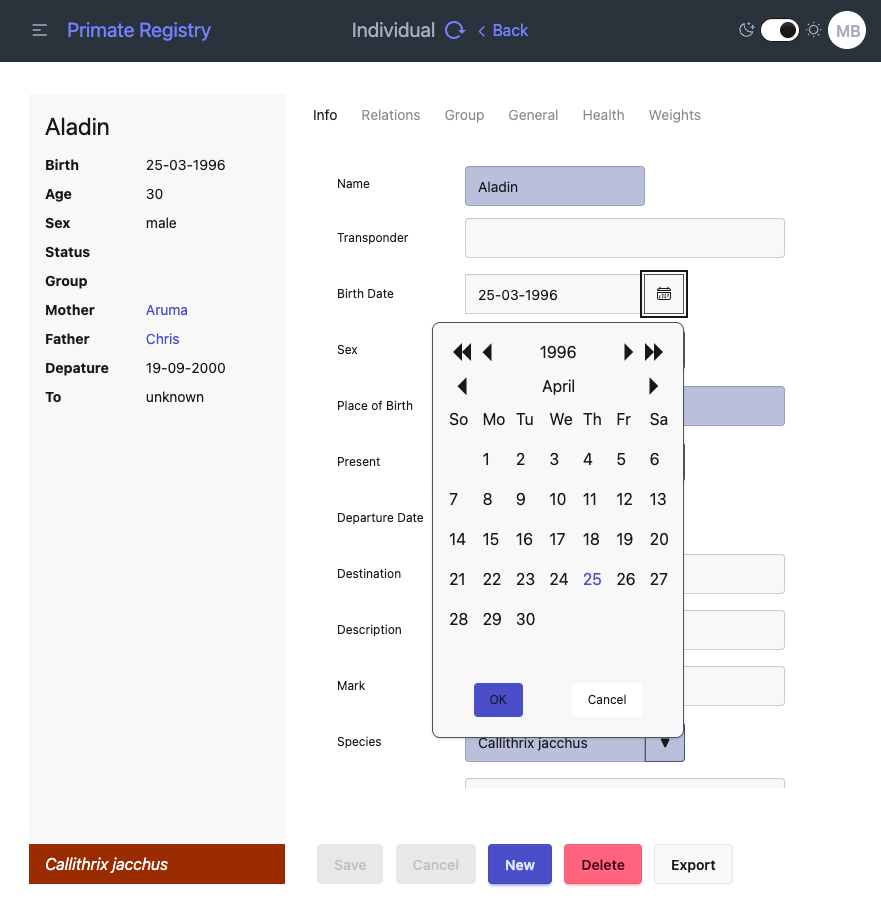Click the refresh icon beside Individual
The width and height of the screenshot is (881, 917).
[x=455, y=30]
